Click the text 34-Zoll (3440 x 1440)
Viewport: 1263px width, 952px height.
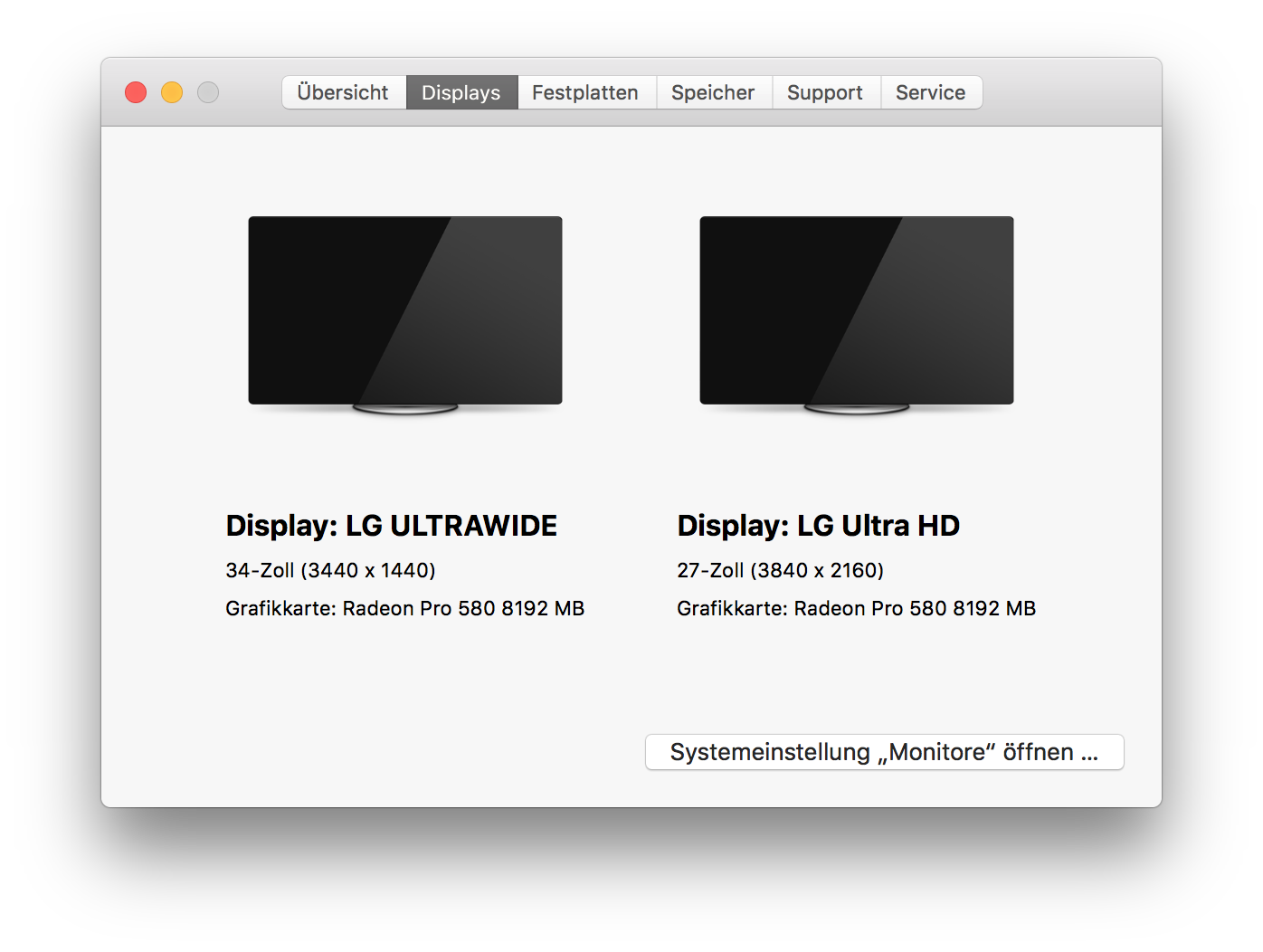pyautogui.click(x=331, y=570)
